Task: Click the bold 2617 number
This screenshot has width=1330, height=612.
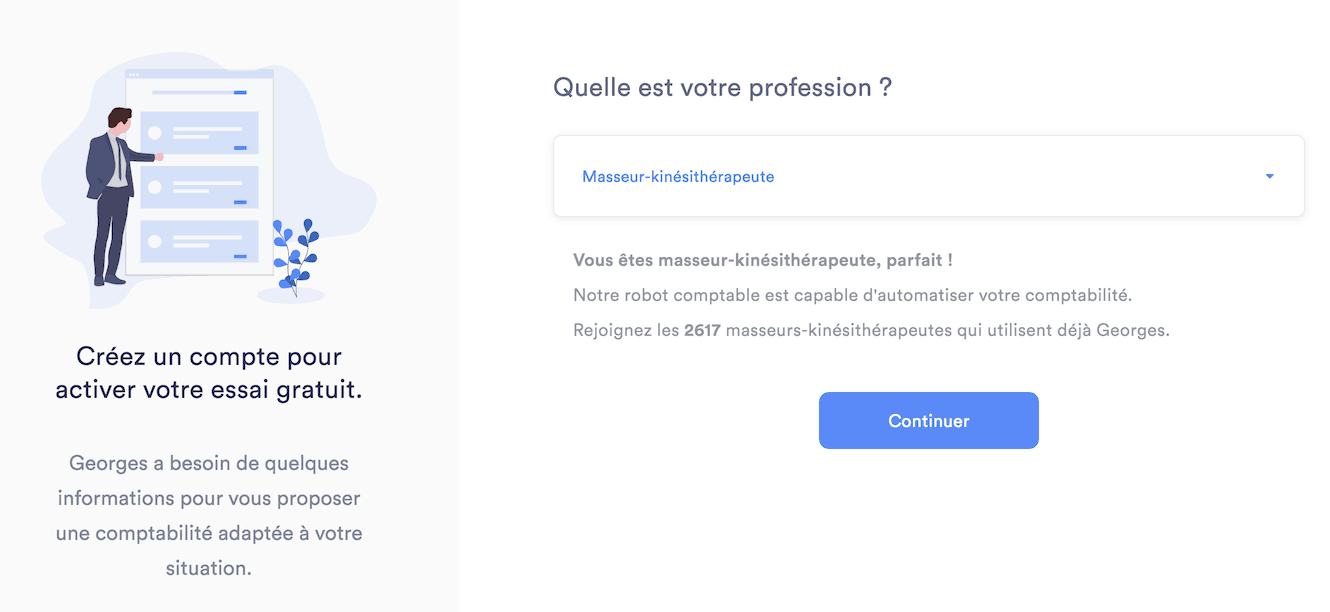Action: coord(702,330)
